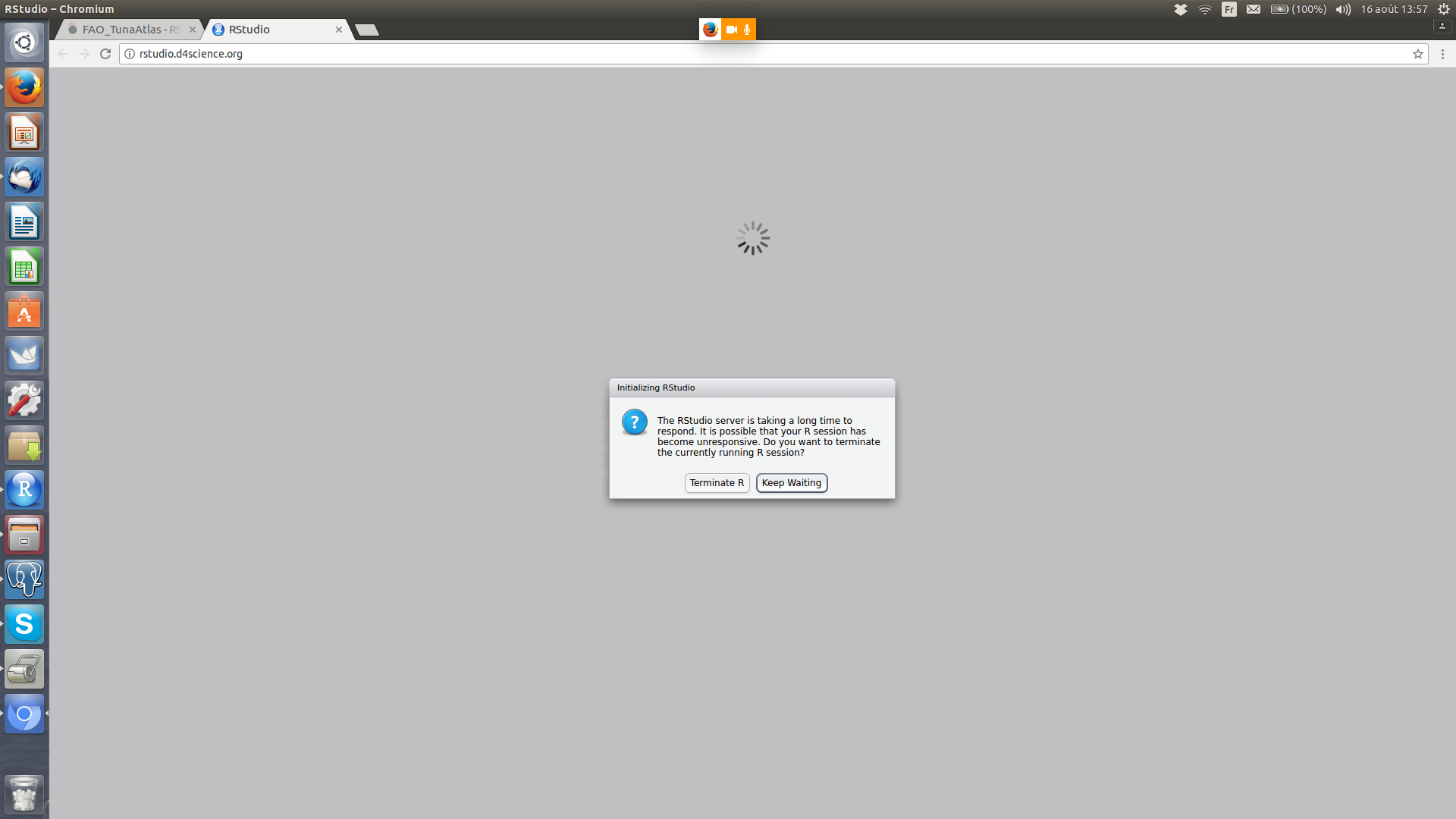The image size is (1456, 819).
Task: Click the camera sharing indicator
Action: click(731, 30)
